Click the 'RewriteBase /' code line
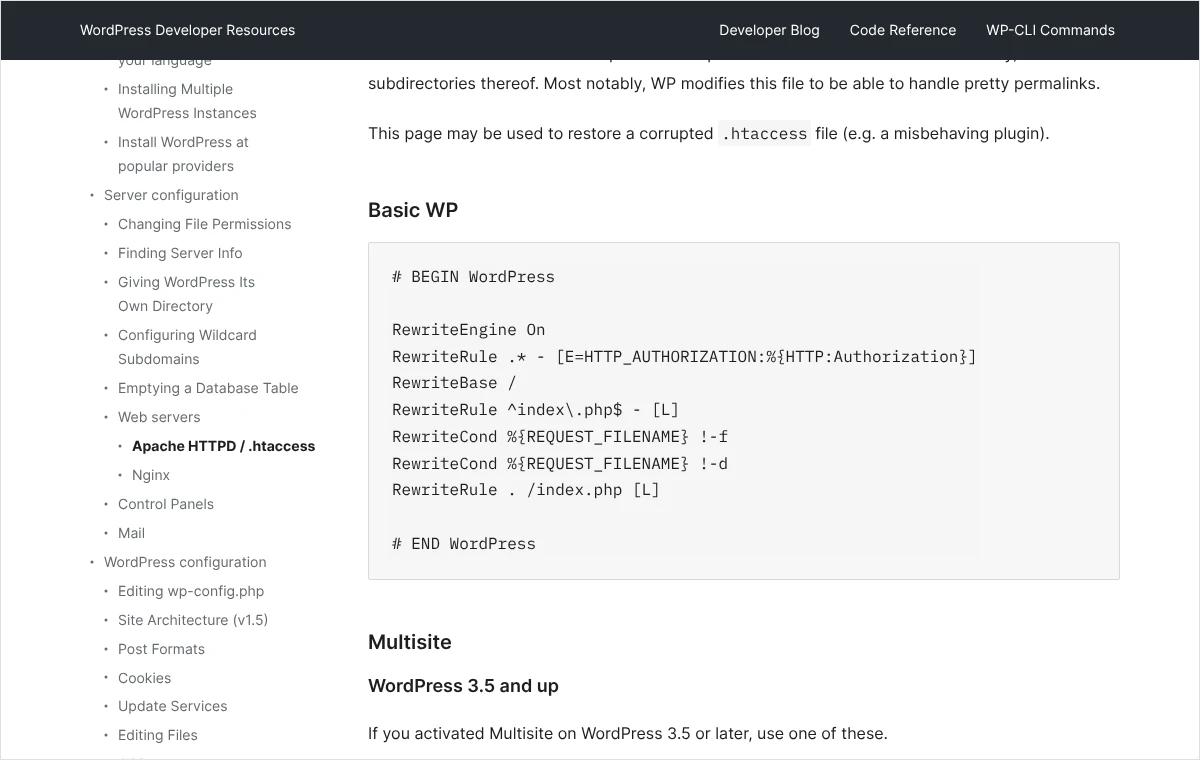Viewport: 1200px width, 760px height. pos(454,383)
